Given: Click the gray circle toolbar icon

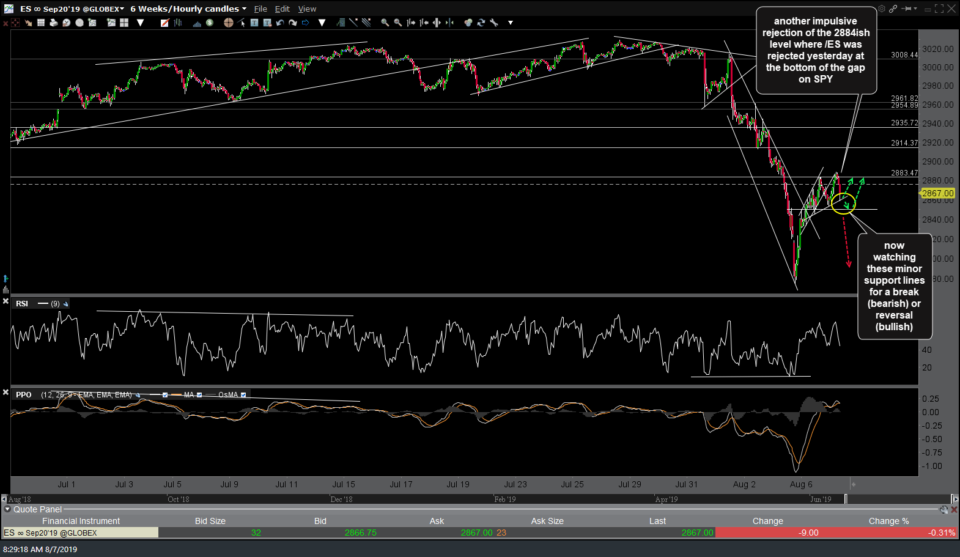Looking at the screenshot, I should tap(79, 23).
